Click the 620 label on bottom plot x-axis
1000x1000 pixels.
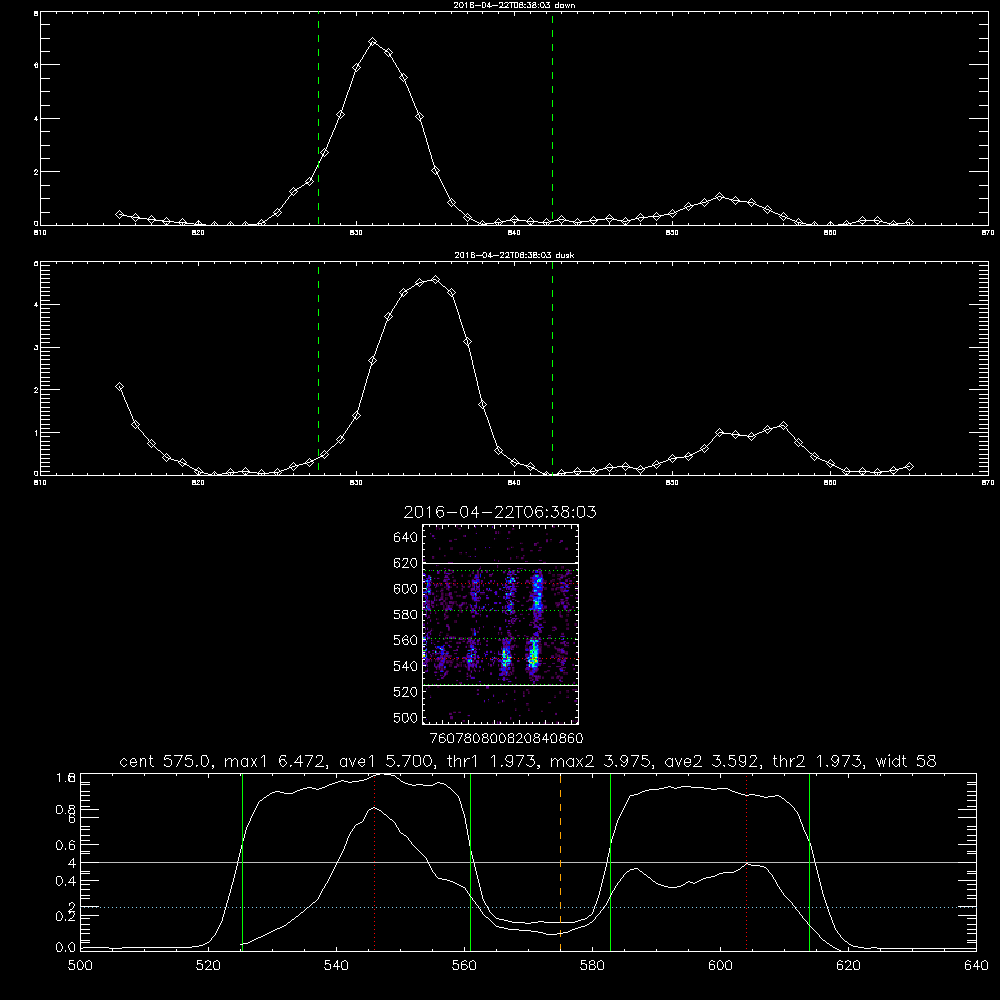pos(848,966)
